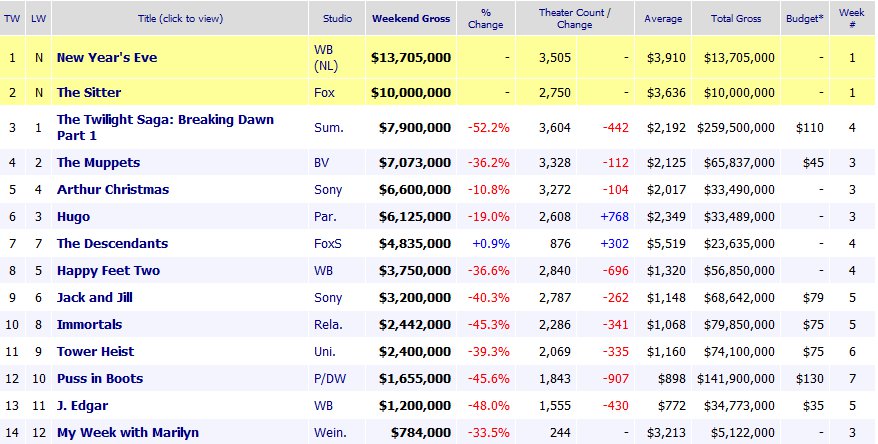
Task: Open the J. Edgar title link
Action: coord(82,406)
